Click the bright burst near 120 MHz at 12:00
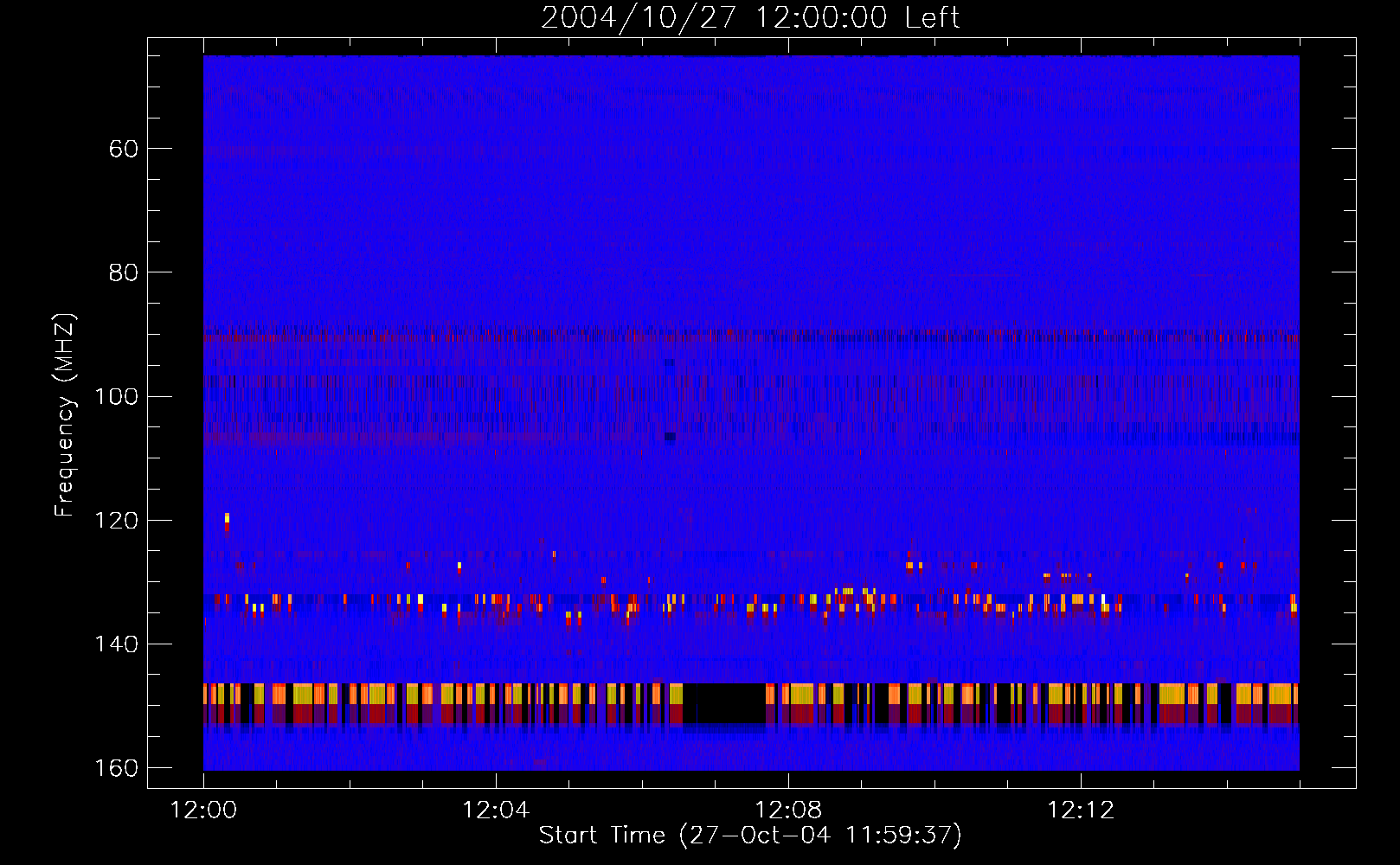This screenshot has width=1400, height=865. pyautogui.click(x=227, y=522)
